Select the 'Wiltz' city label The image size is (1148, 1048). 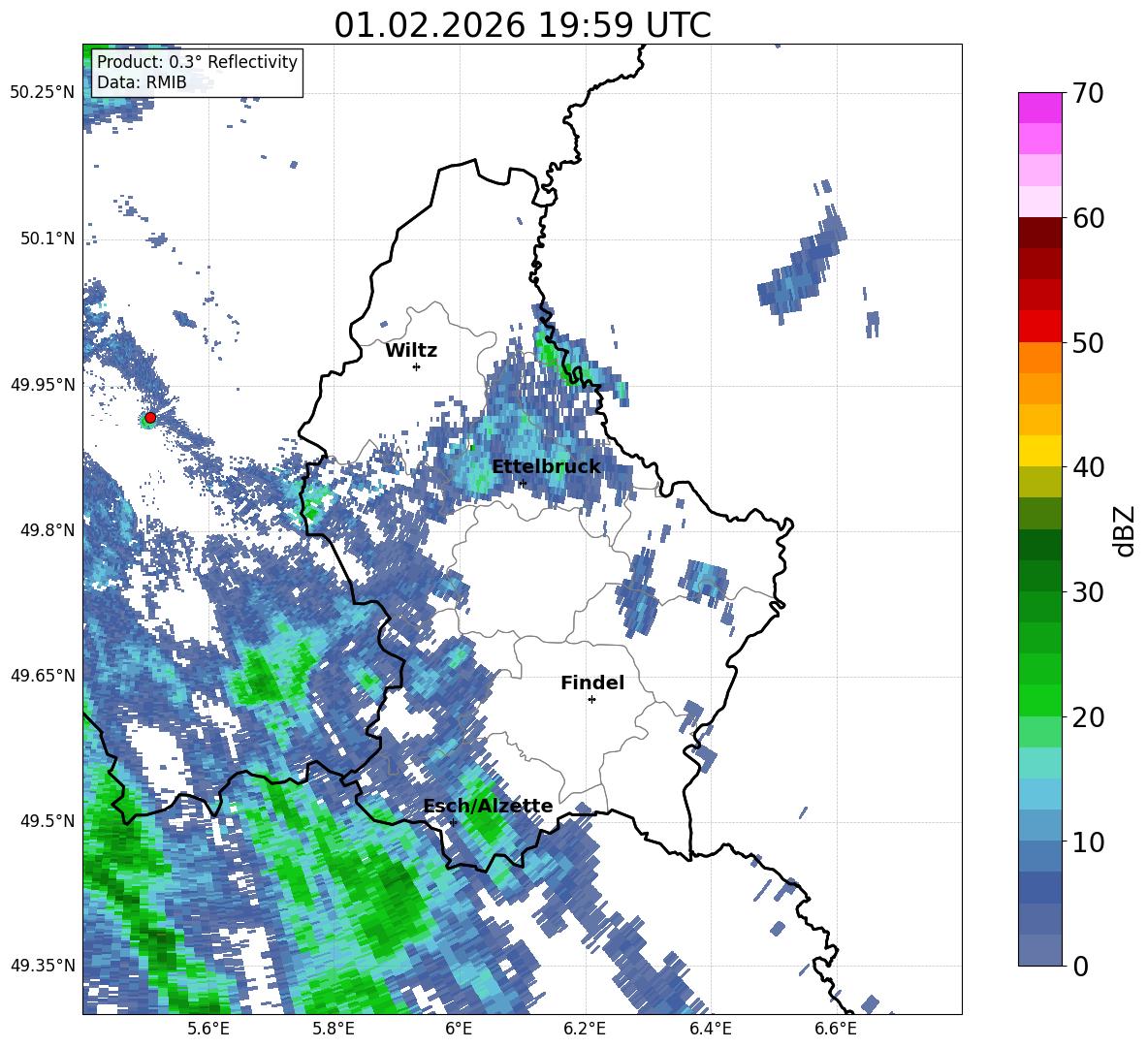(x=411, y=351)
